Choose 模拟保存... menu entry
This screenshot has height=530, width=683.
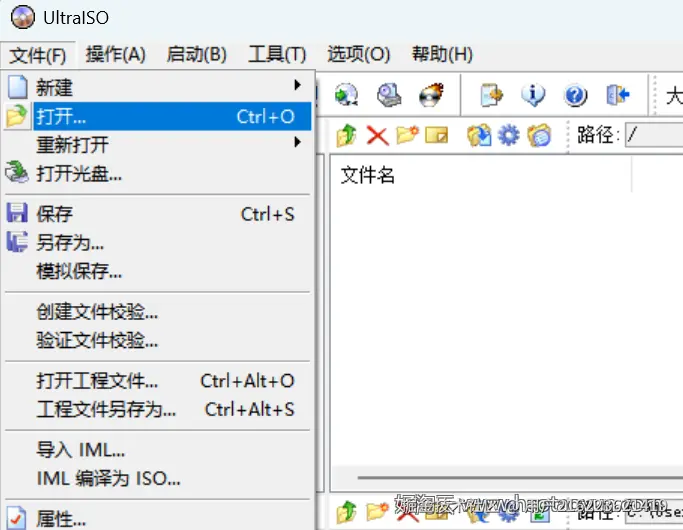click(x=157, y=271)
